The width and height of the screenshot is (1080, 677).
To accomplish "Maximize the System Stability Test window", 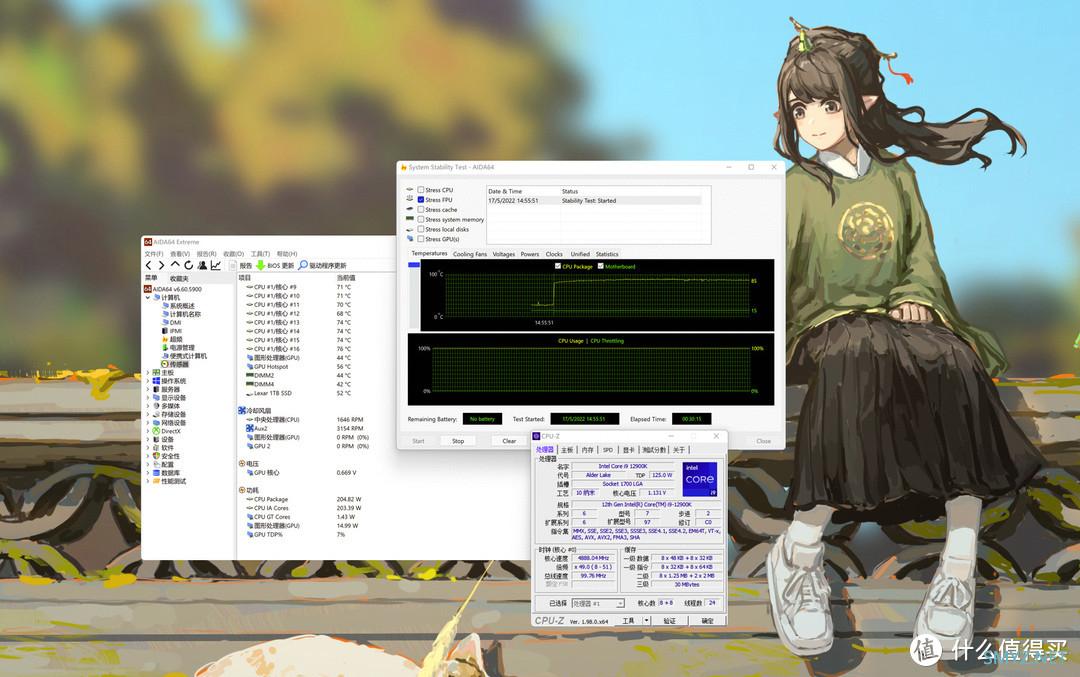I will click(x=751, y=167).
